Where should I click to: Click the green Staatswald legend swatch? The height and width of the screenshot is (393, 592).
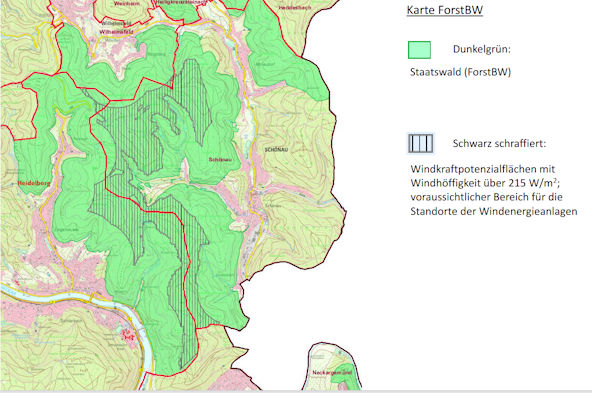[419, 50]
